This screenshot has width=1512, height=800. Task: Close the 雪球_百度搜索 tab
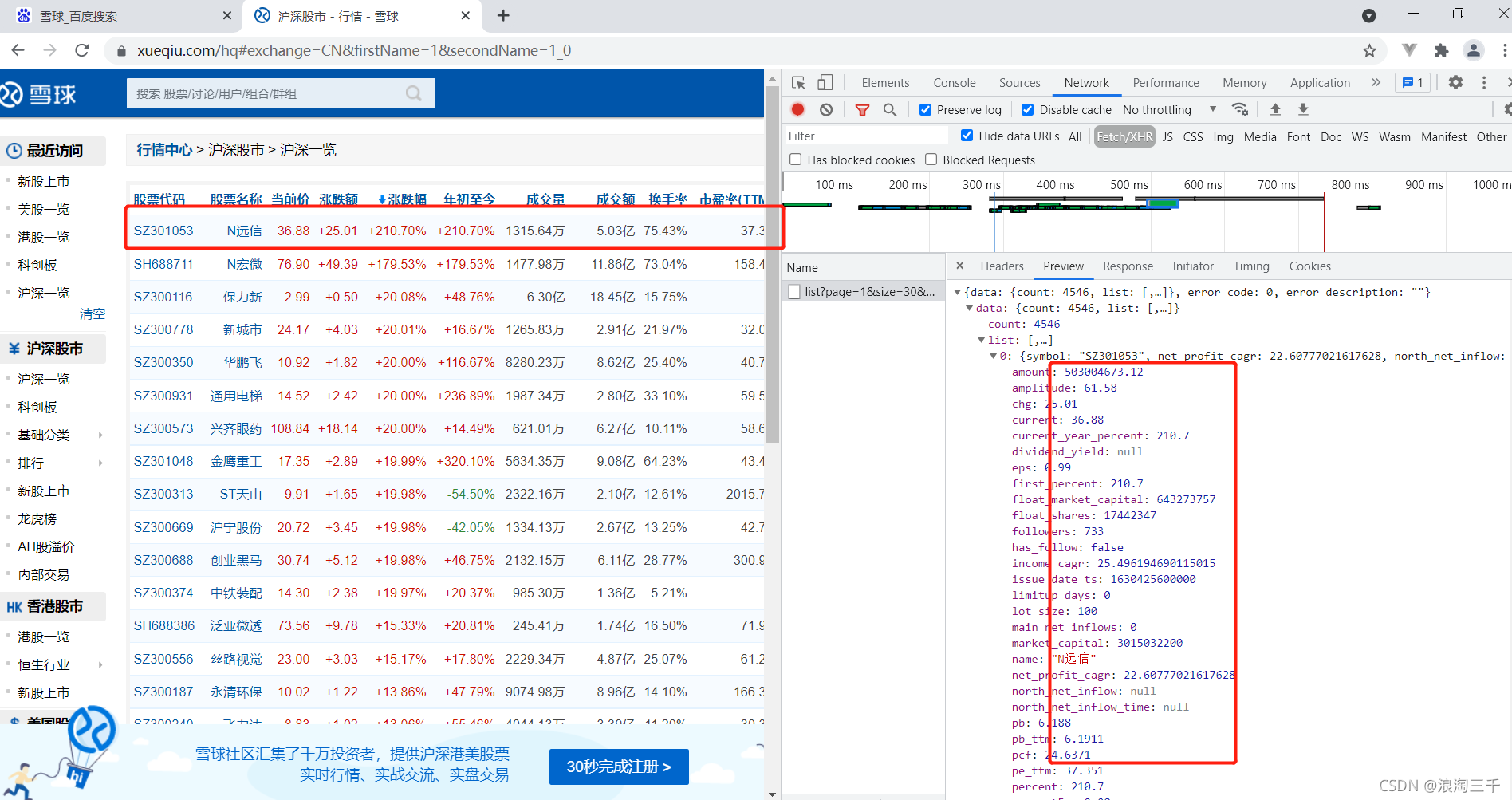pos(227,15)
